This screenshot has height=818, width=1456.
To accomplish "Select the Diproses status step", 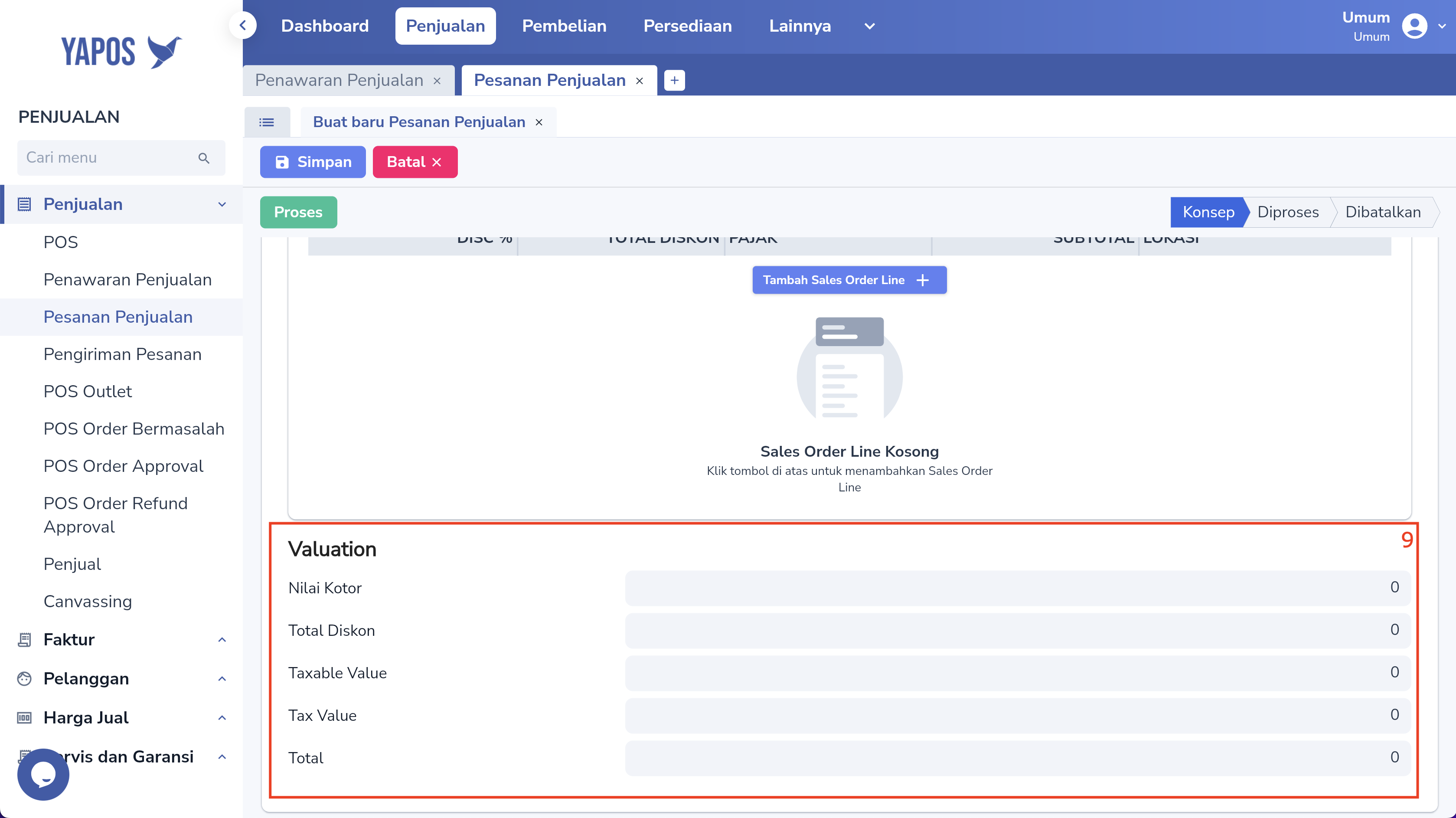I will point(1288,213).
